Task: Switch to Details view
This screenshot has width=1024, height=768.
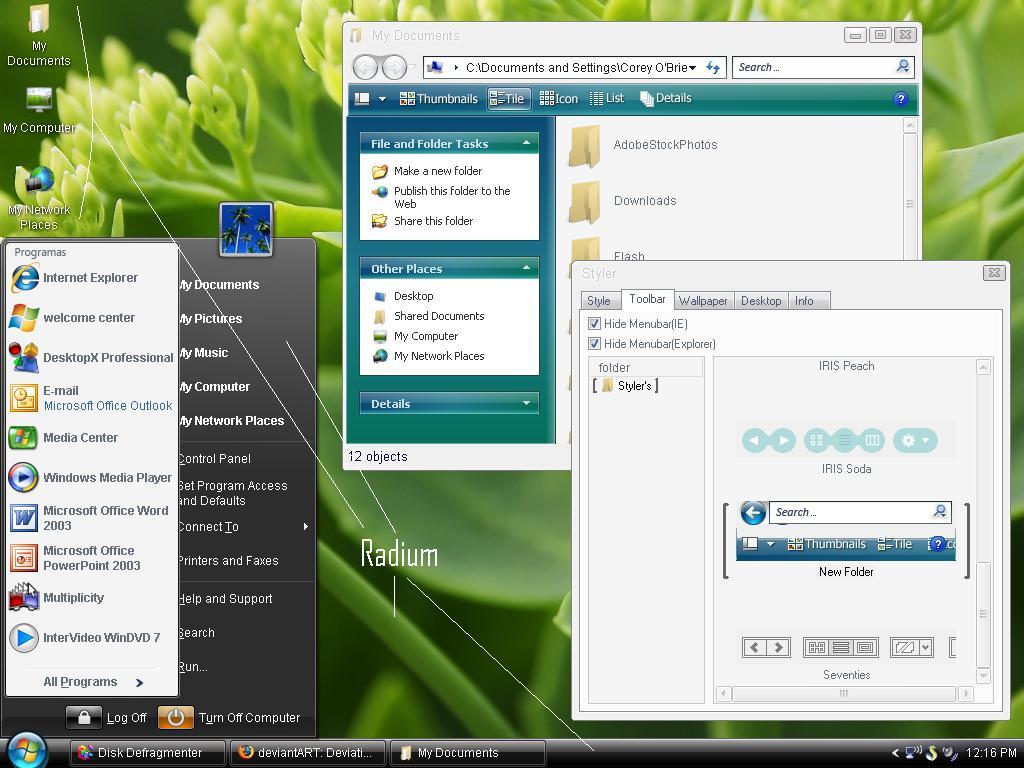Action: coord(665,99)
